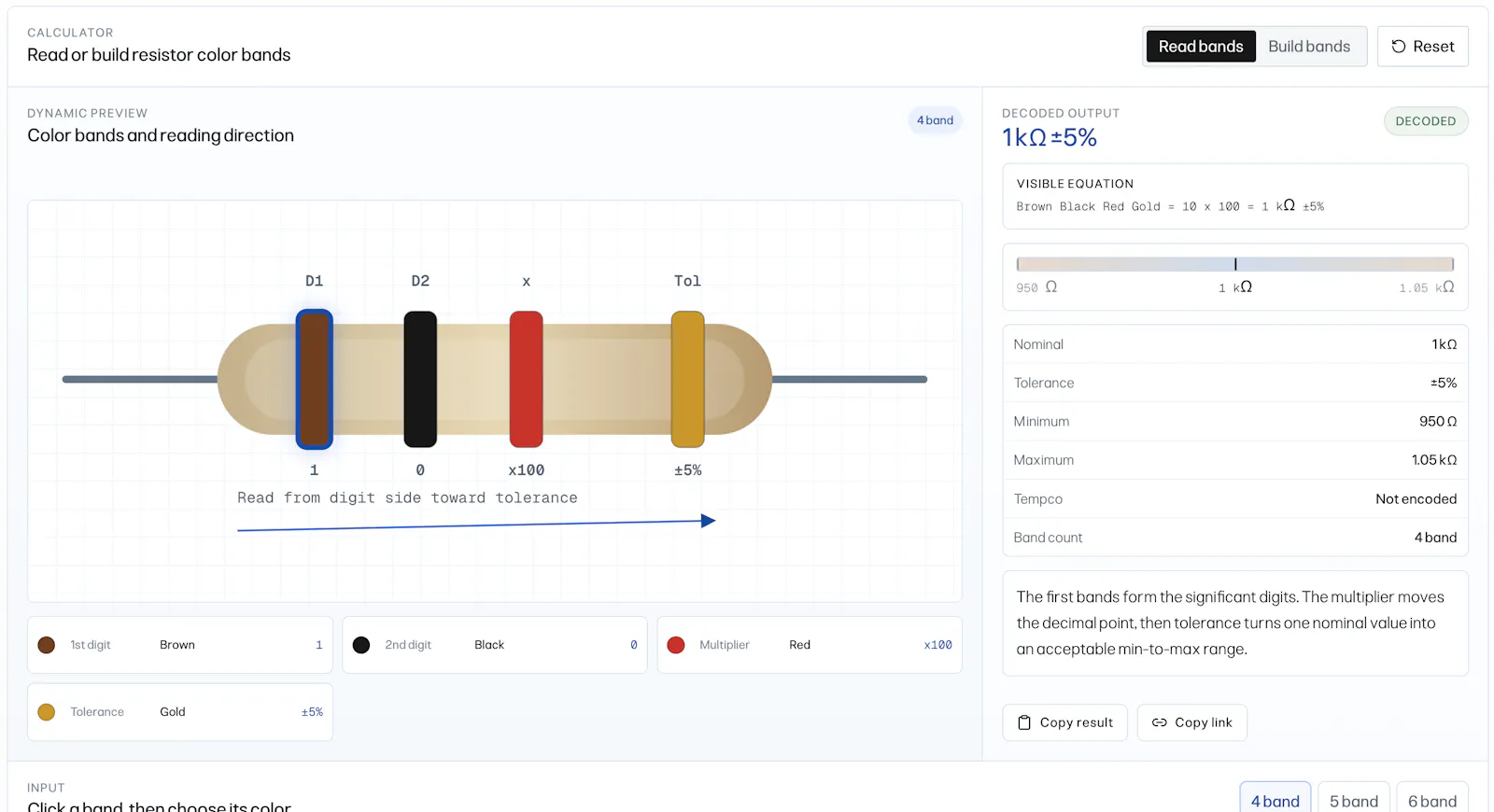
Task: Click the Nominal row value '1kΩ'
Action: click(1445, 344)
